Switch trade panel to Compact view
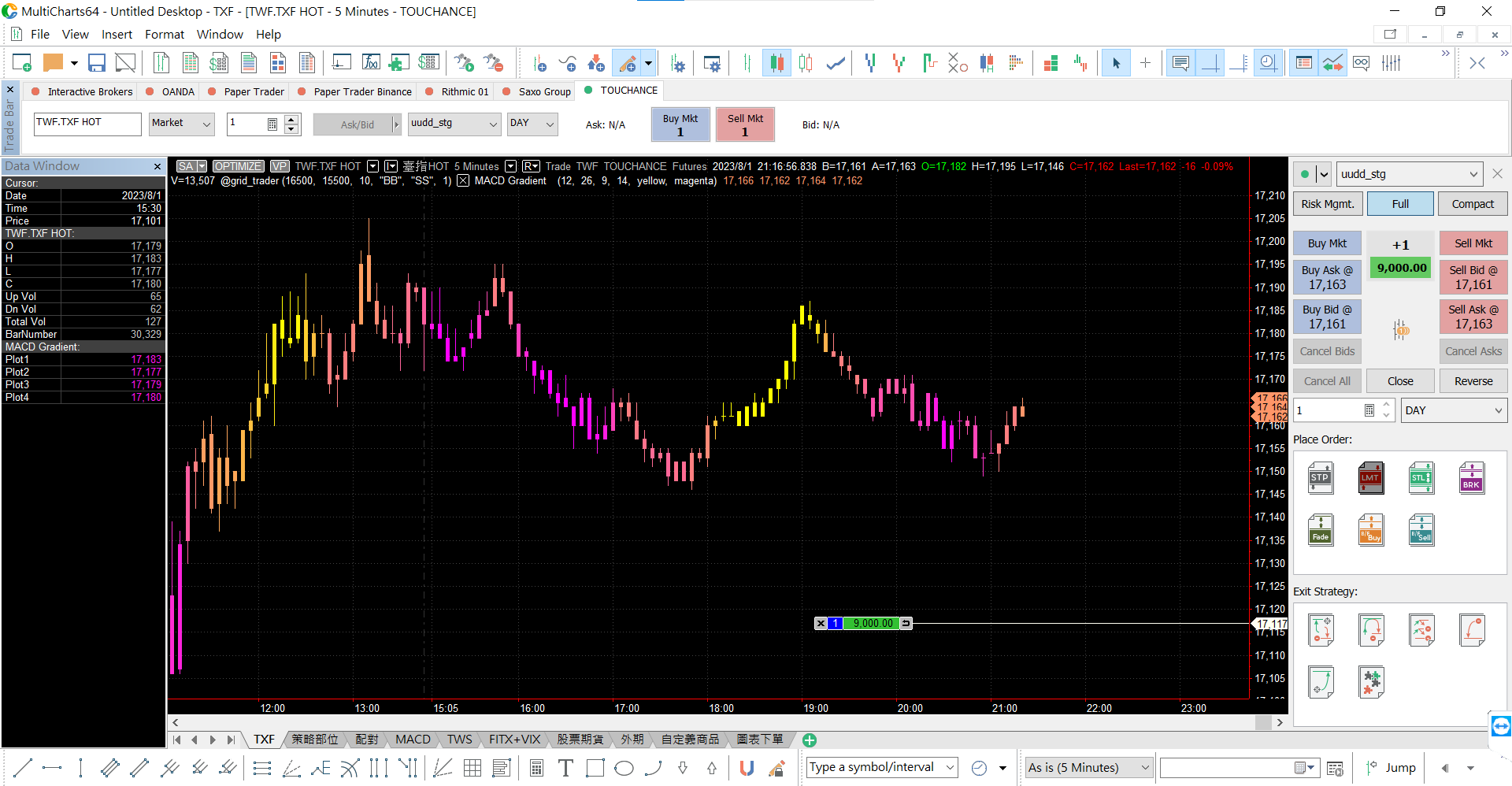This screenshot has width=1512, height=786. tap(1473, 204)
